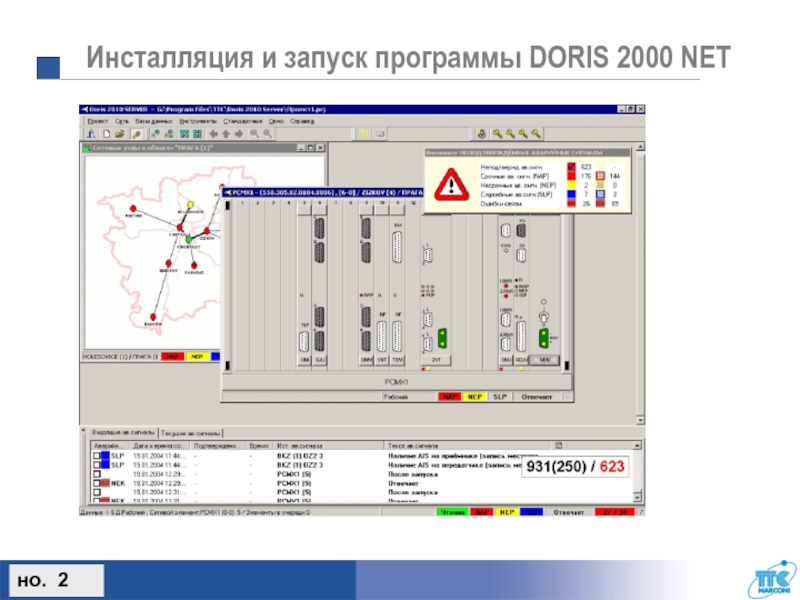Tick the checkbox of the 12:29 После запуска row
Viewport: 800px width, 600px height.
(x=97, y=474)
